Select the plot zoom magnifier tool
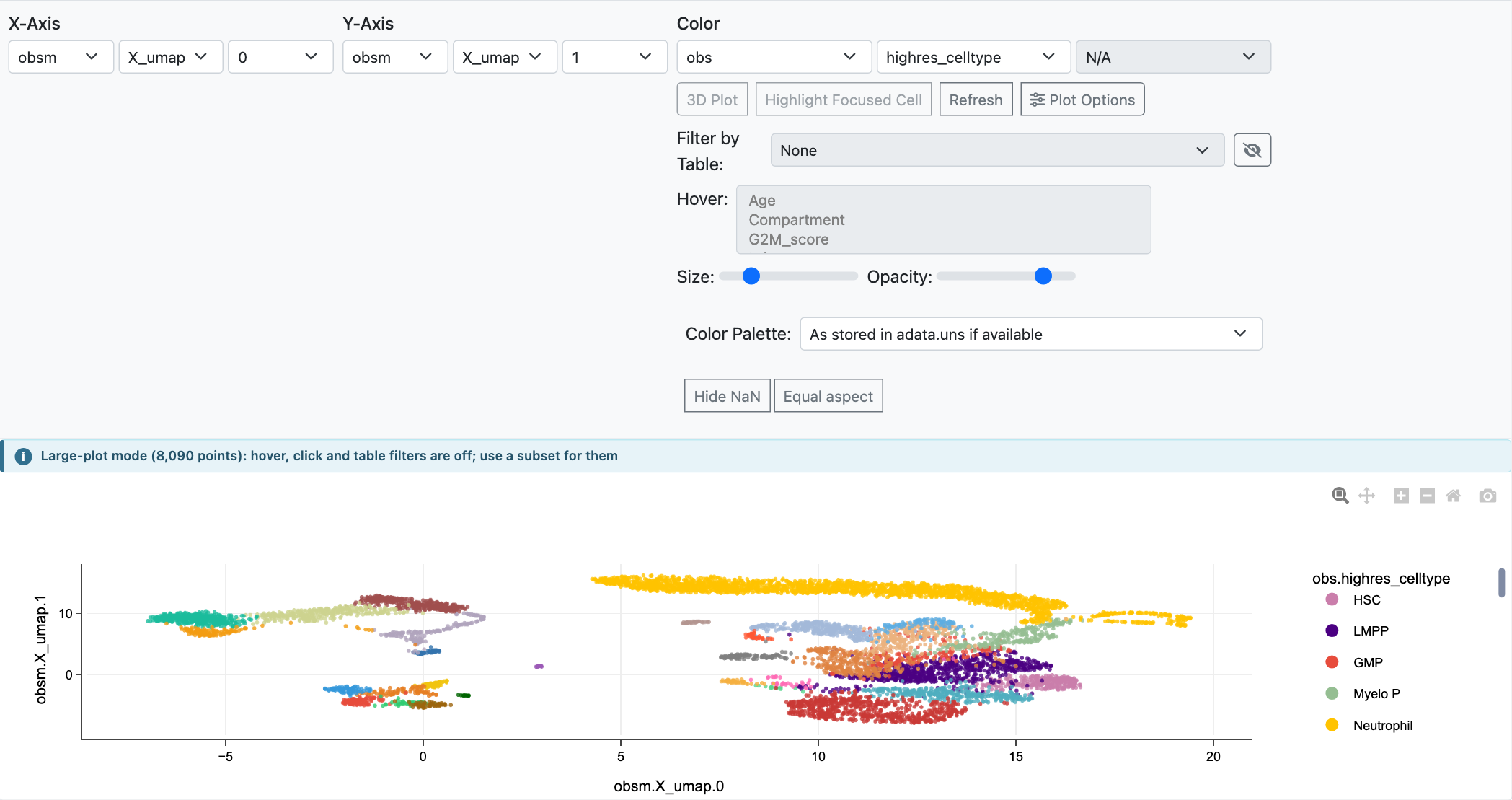 (1340, 496)
